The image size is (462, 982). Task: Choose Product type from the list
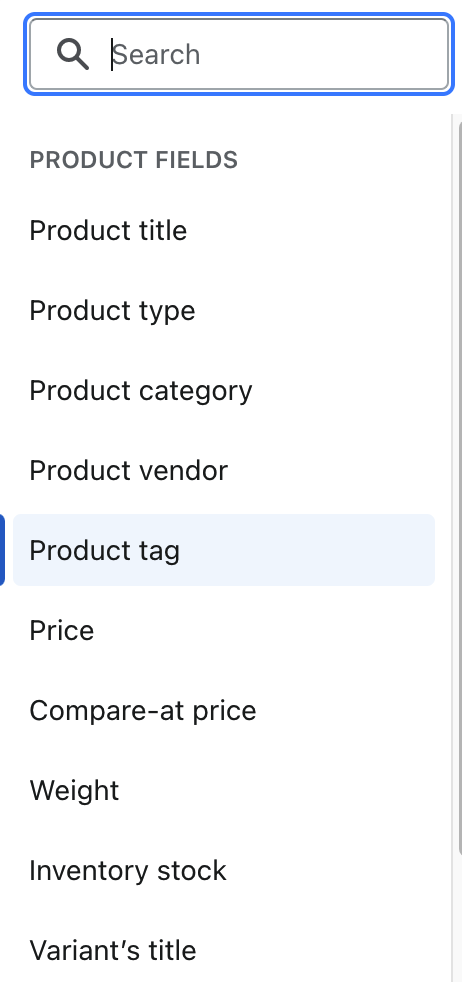pos(223,311)
